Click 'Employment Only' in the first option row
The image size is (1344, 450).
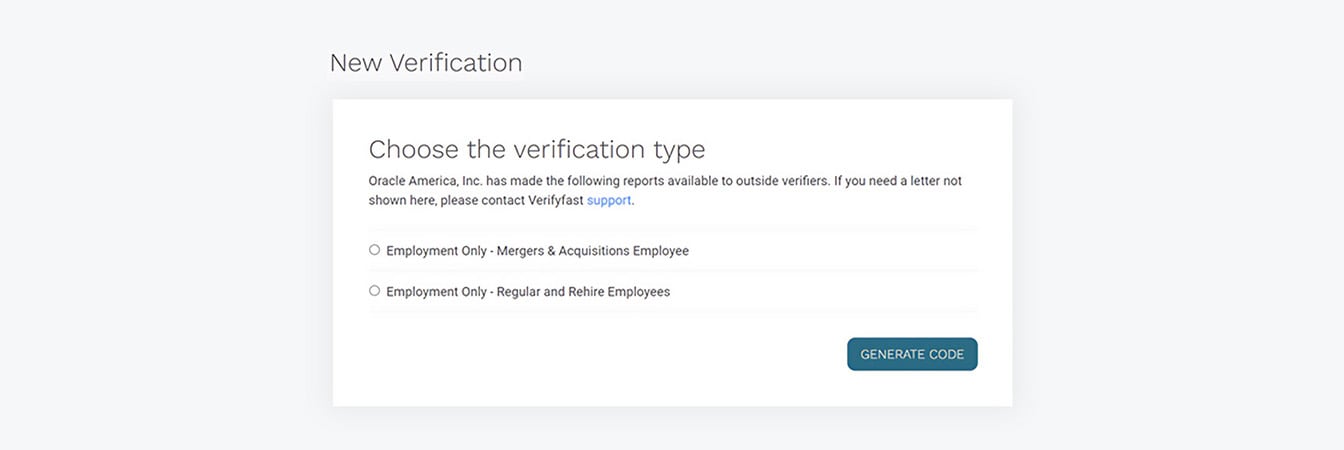point(436,251)
